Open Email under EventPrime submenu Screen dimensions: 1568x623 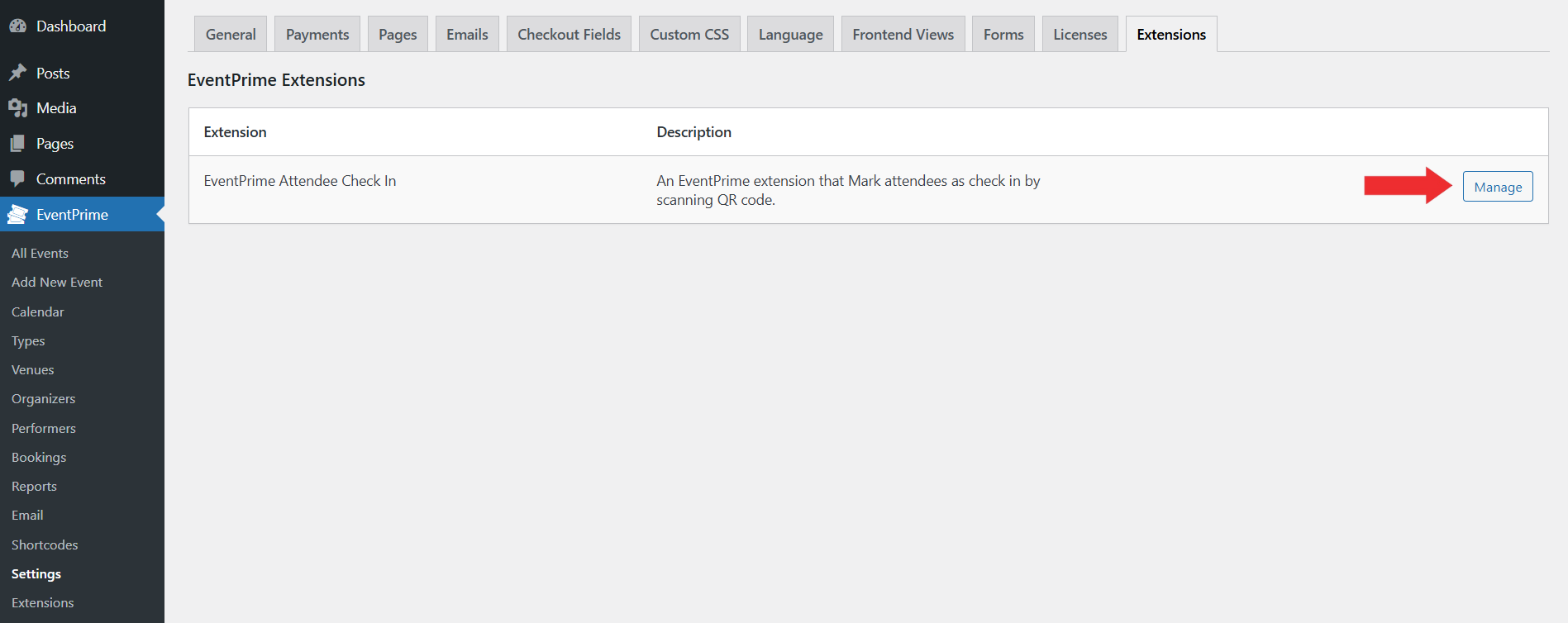point(27,516)
